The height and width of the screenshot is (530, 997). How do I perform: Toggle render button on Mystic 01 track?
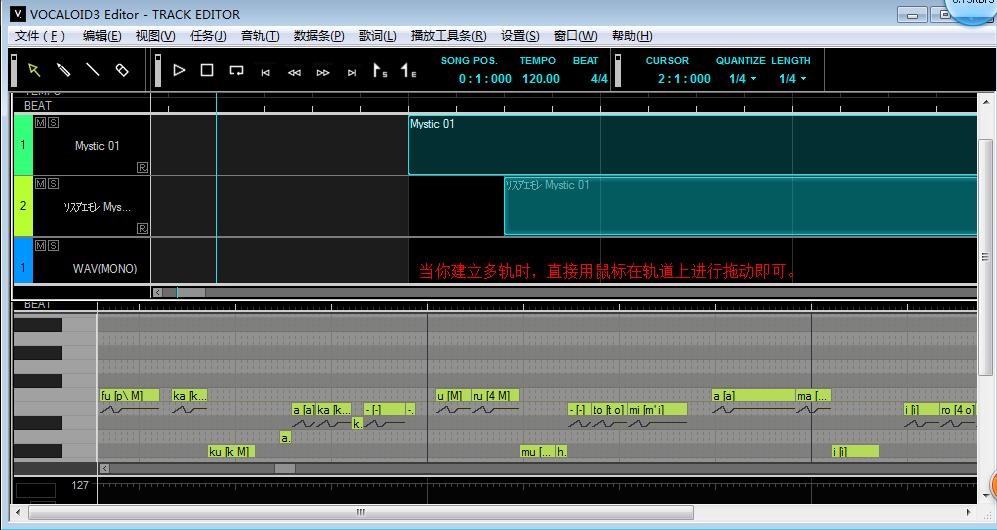(x=142, y=167)
